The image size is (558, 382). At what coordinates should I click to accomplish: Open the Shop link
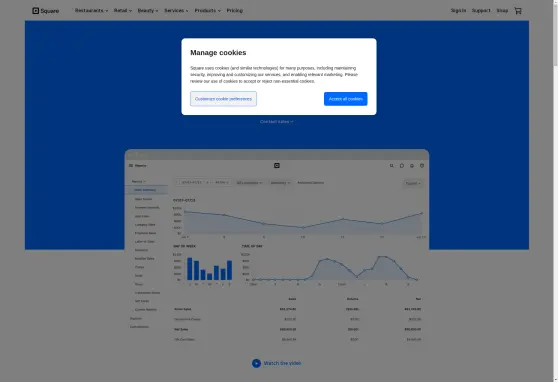502,11
